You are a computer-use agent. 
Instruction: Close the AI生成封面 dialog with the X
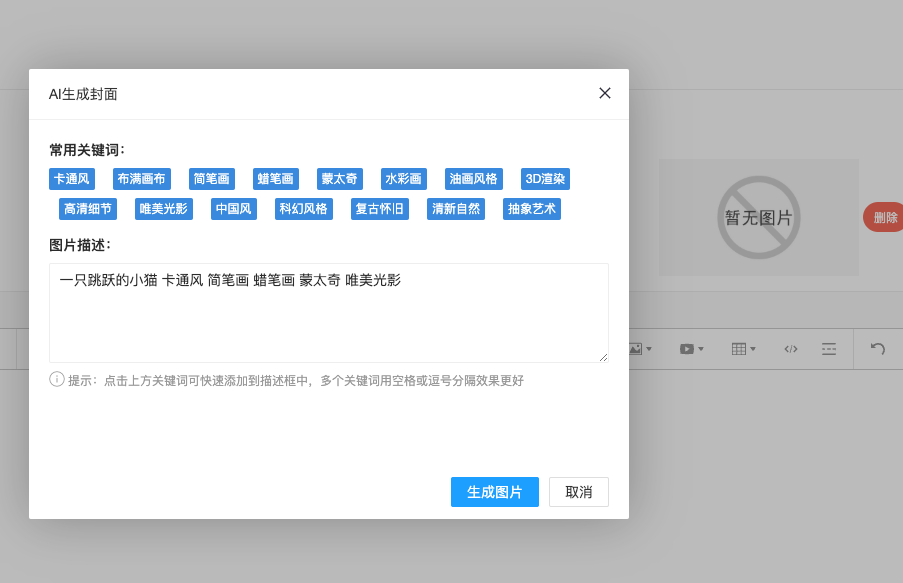[604, 93]
